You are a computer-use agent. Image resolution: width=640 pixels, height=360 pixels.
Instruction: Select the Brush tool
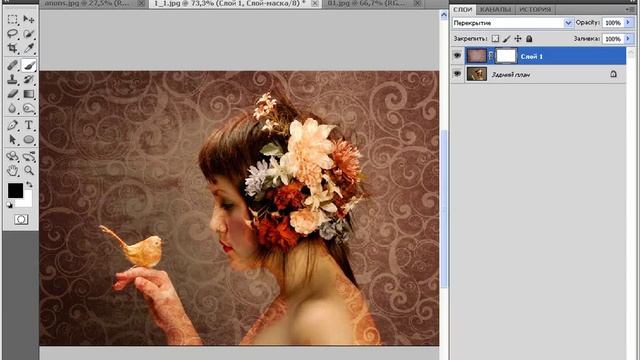point(29,65)
